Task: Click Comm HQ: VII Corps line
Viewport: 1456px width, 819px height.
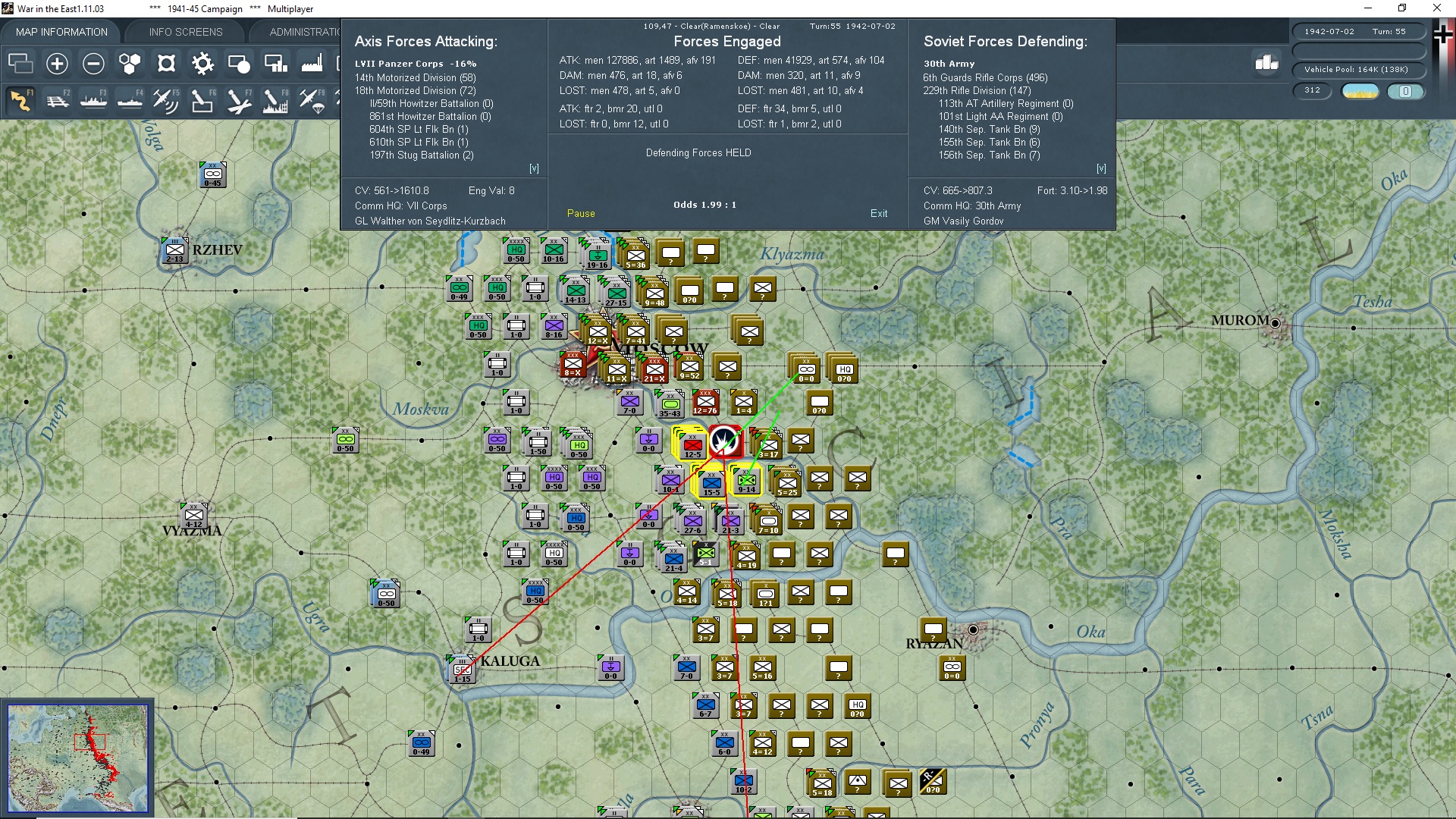Action: 401,206
